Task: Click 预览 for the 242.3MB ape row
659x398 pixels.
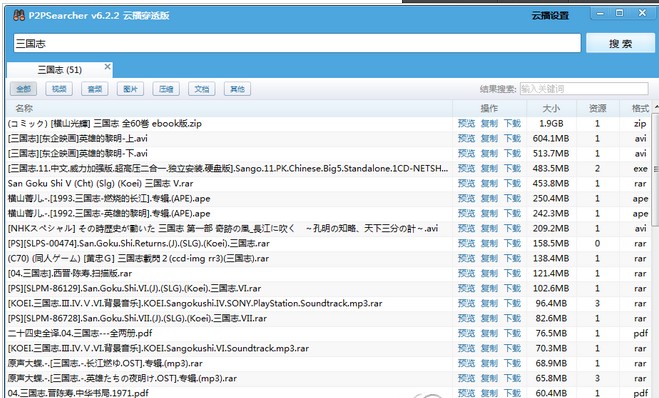Action: pyautogui.click(x=466, y=213)
